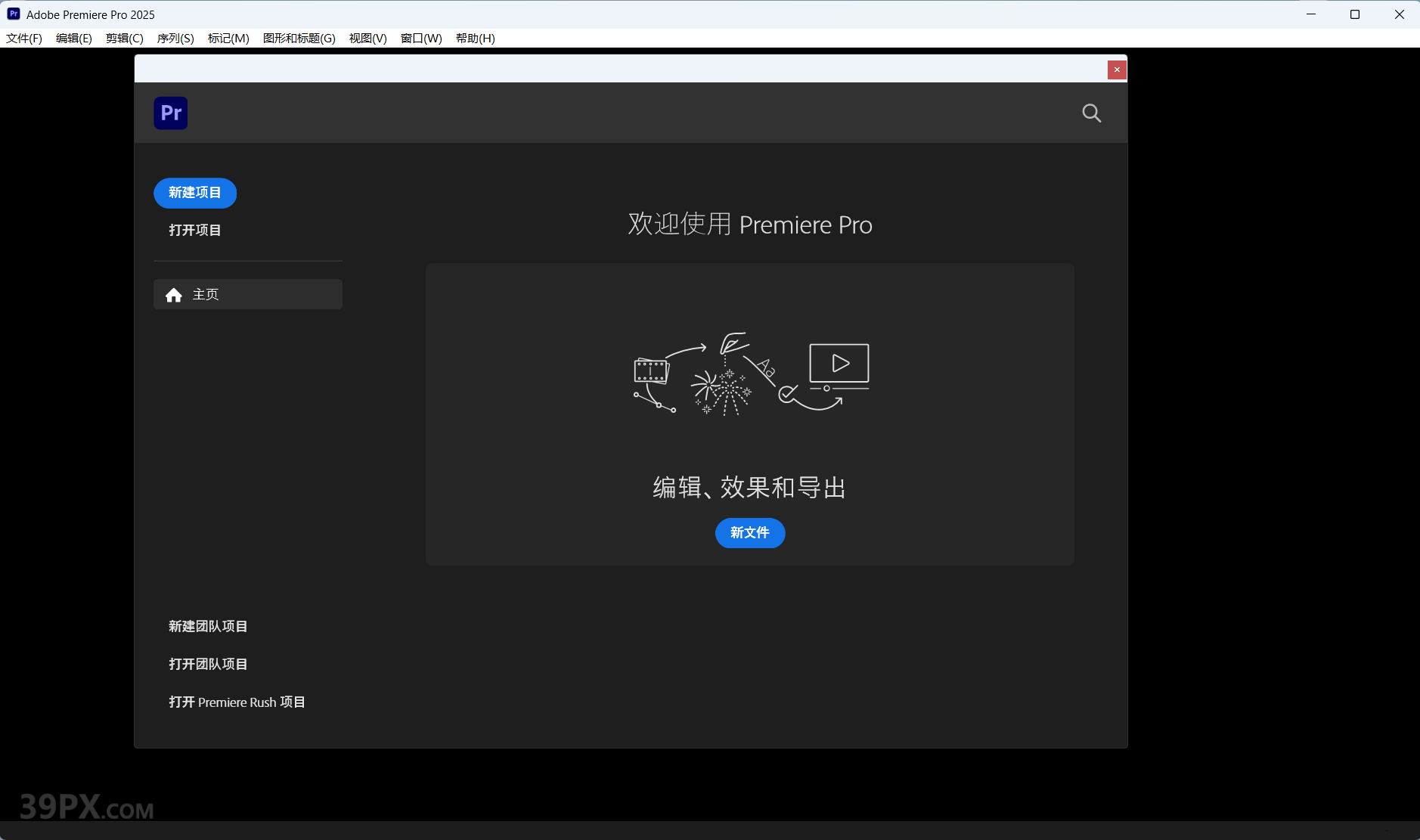Click 打开项目 in the sidebar

(195, 231)
